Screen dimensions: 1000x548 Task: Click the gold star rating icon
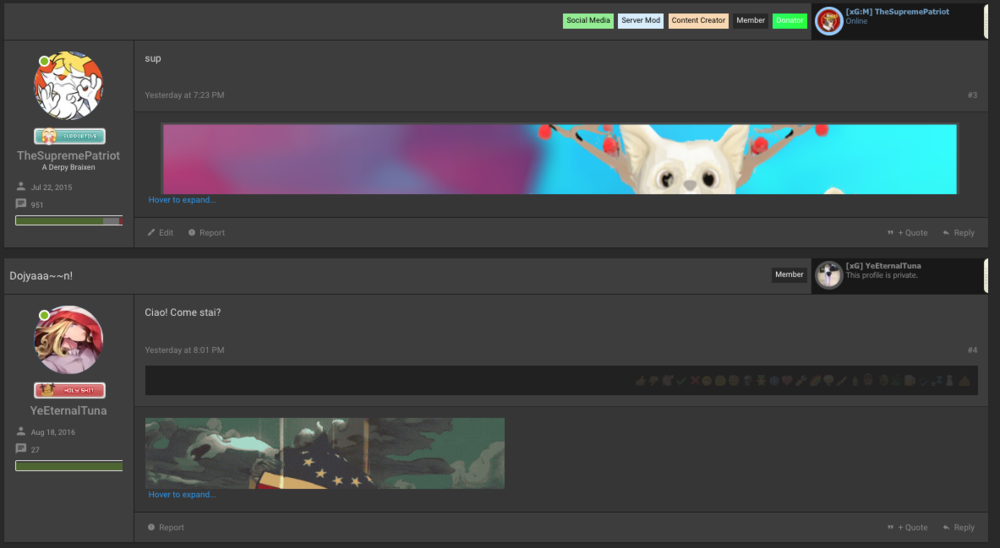(x=761, y=381)
